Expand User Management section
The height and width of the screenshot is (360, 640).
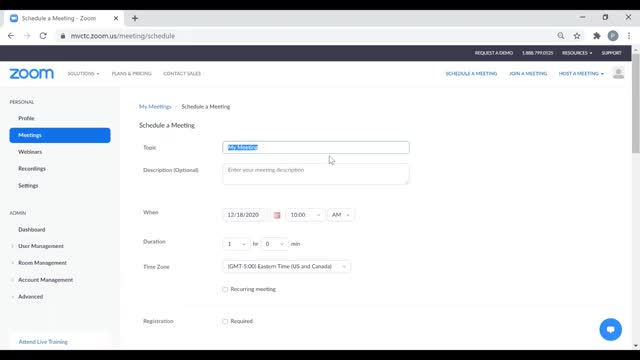point(41,246)
